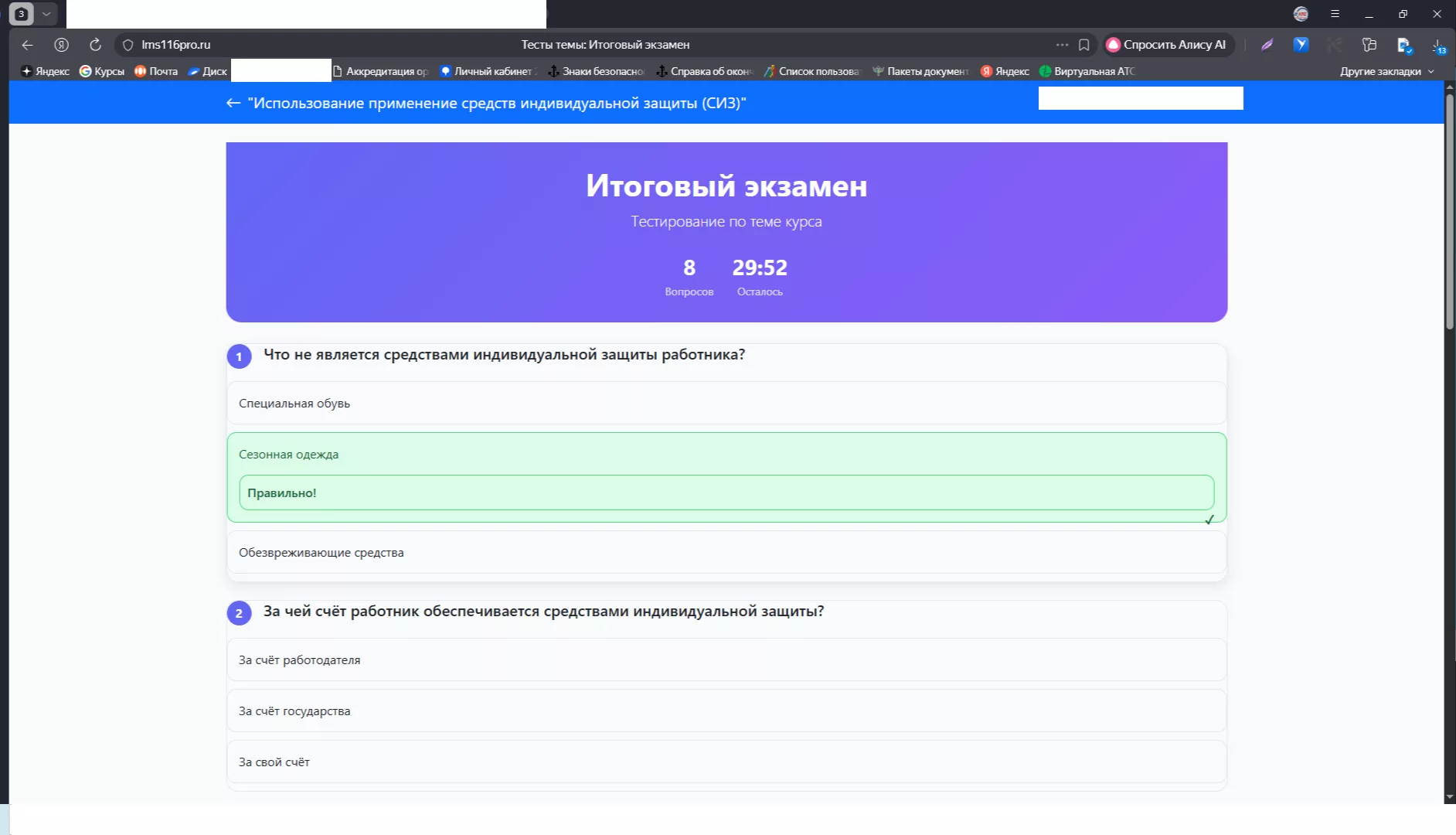Select answer Сезонная одежда
The width and height of the screenshot is (1456, 835).
(x=726, y=477)
